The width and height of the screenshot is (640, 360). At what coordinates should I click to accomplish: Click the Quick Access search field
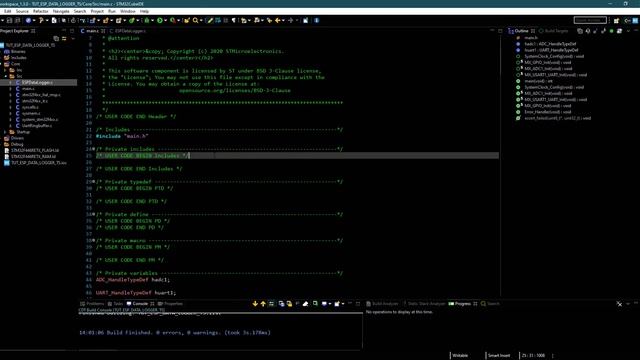coord(590,20)
